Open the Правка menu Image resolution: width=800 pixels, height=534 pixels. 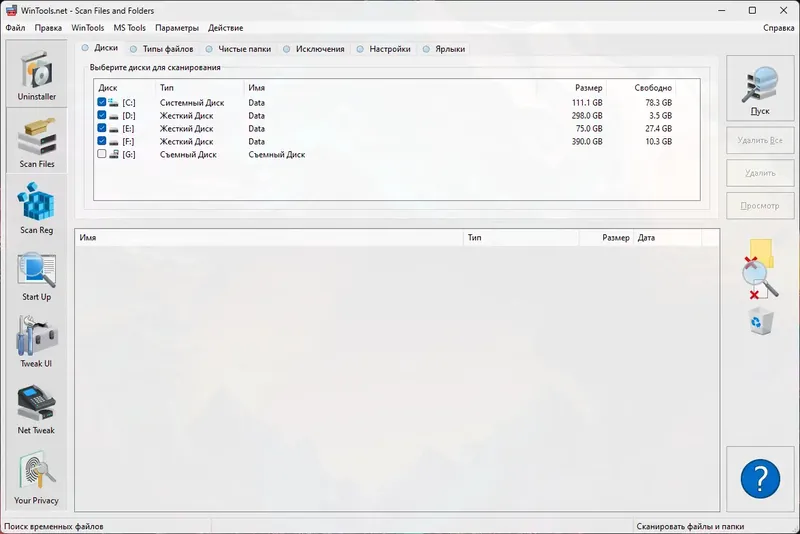pyautogui.click(x=48, y=28)
